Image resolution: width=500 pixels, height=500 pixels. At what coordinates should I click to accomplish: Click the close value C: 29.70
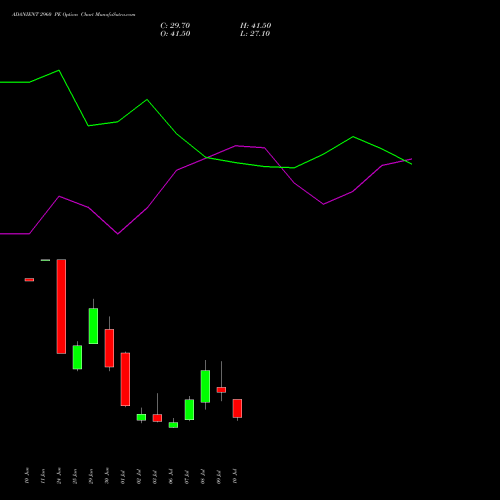[175, 26]
